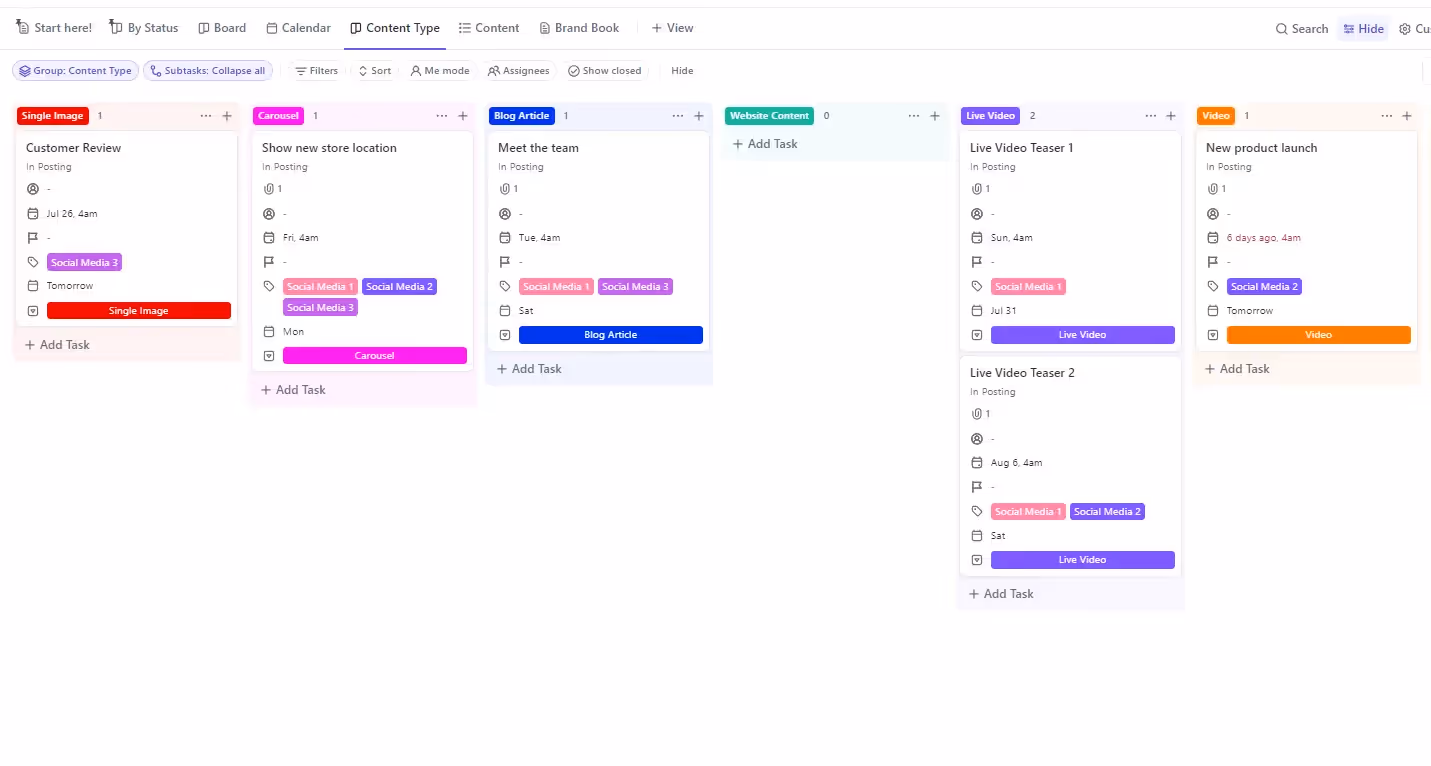
Task: Open view Customize settings
Action: tap(1420, 28)
